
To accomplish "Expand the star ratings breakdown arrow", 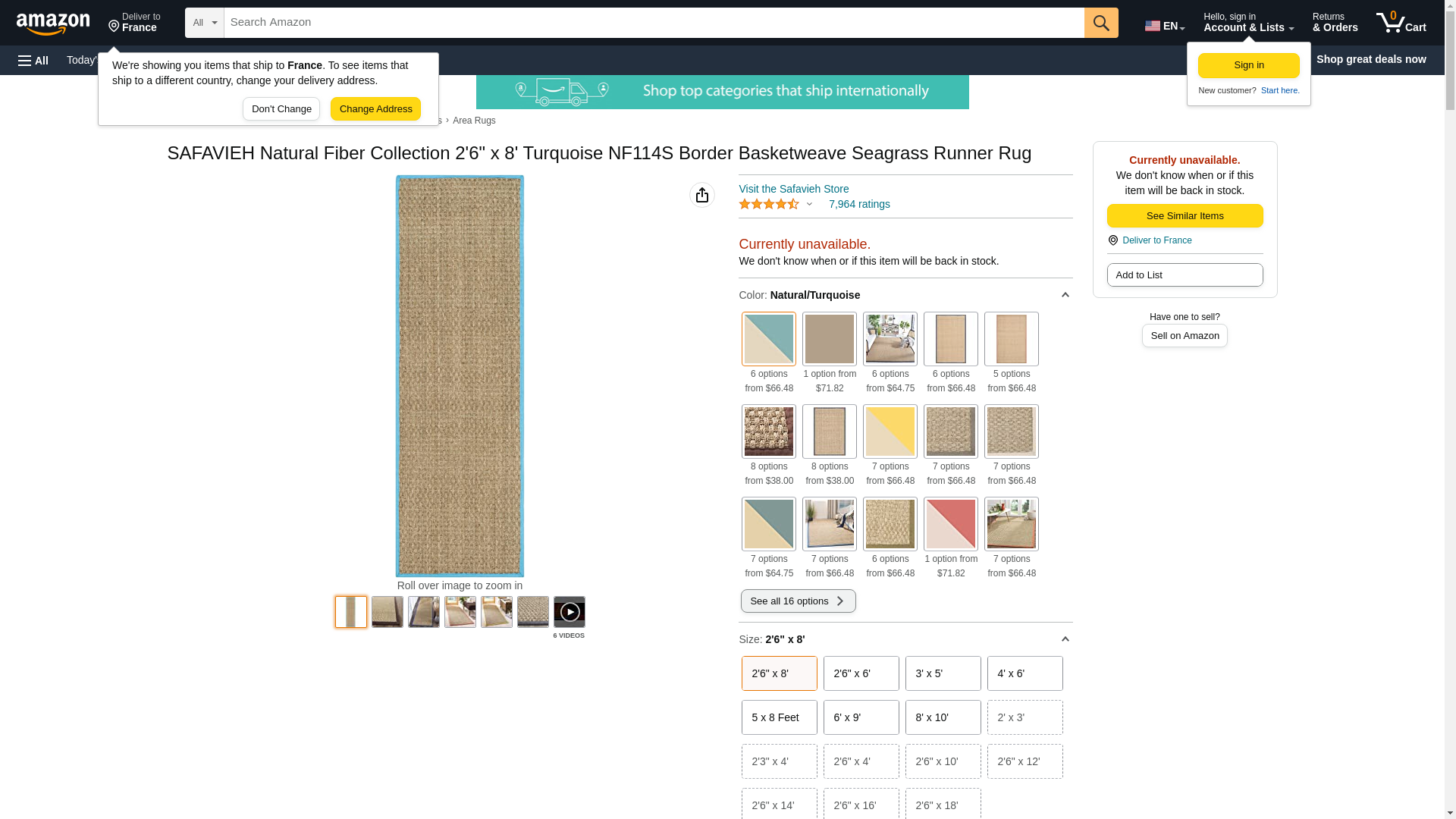I will [809, 204].
